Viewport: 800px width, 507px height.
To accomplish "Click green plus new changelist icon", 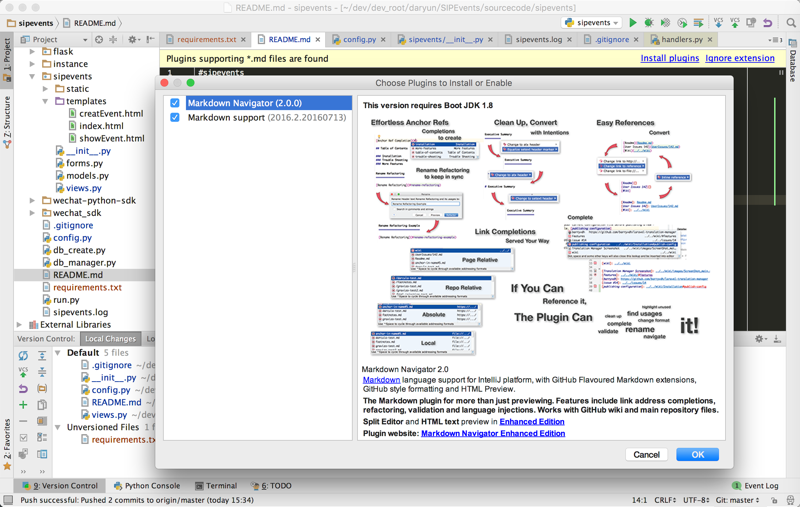I will click(23, 405).
